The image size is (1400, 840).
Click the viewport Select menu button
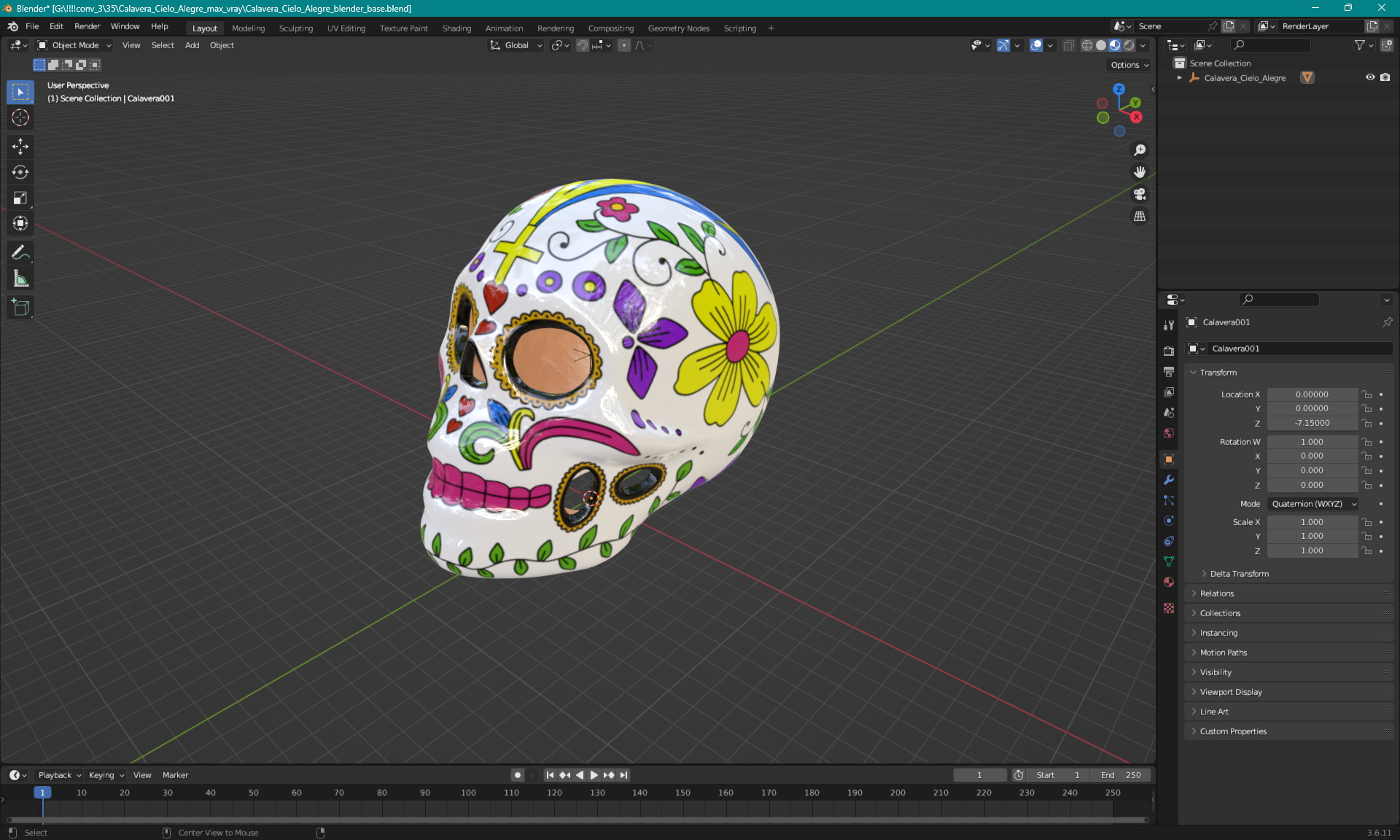click(163, 45)
